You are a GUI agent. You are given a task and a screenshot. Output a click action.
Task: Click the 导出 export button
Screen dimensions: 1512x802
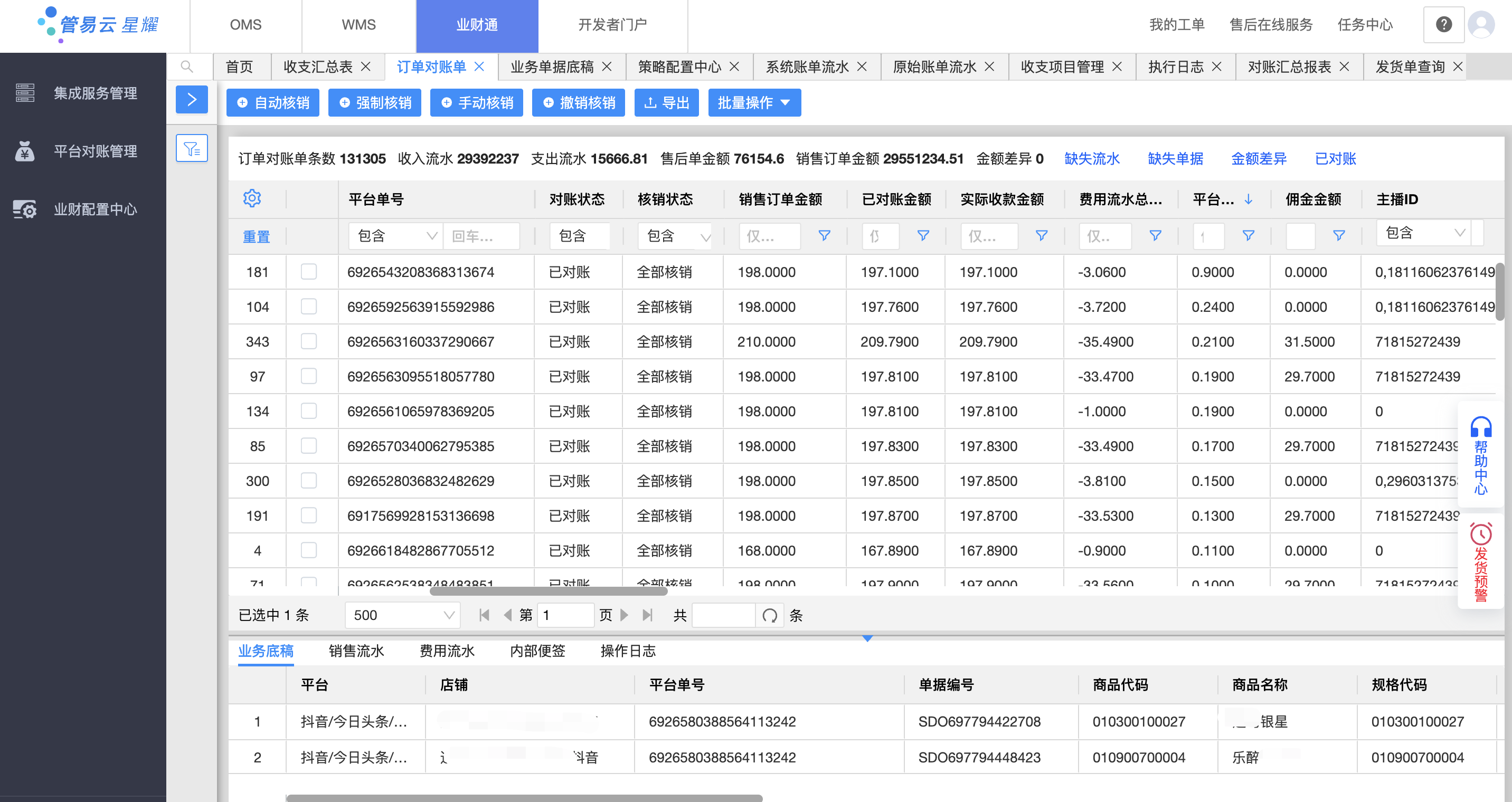(x=667, y=103)
